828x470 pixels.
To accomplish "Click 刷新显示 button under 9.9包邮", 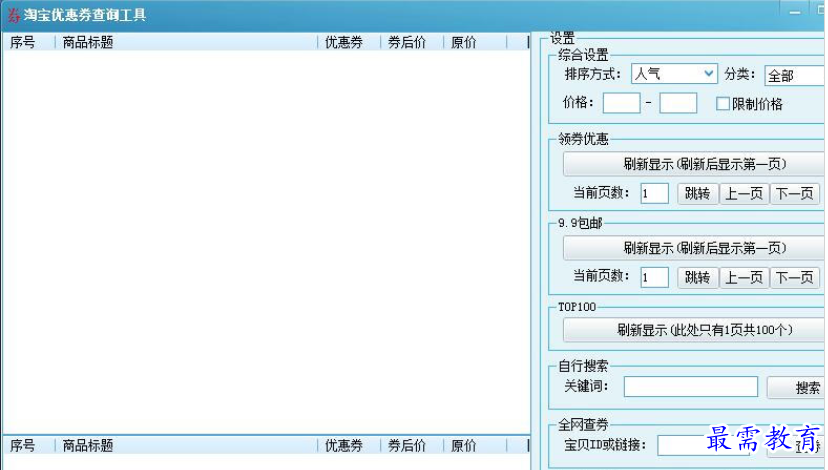I will (x=695, y=248).
